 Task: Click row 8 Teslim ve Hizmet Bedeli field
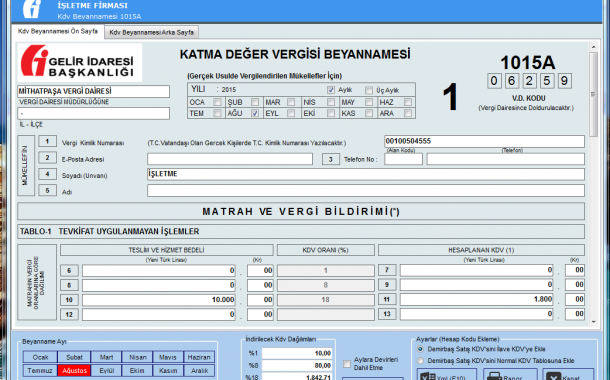click(x=159, y=285)
